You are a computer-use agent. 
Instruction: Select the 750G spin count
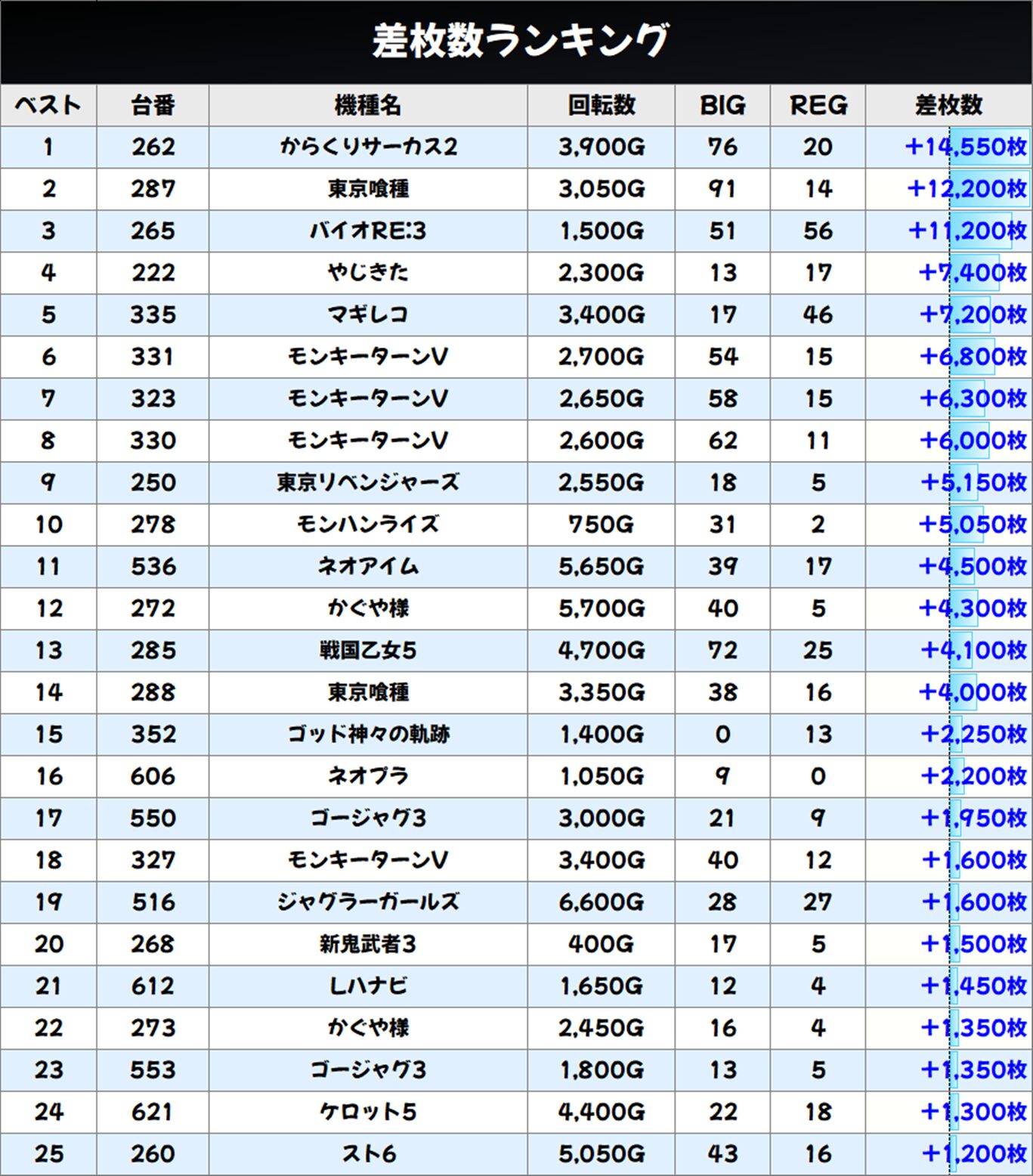[602, 525]
